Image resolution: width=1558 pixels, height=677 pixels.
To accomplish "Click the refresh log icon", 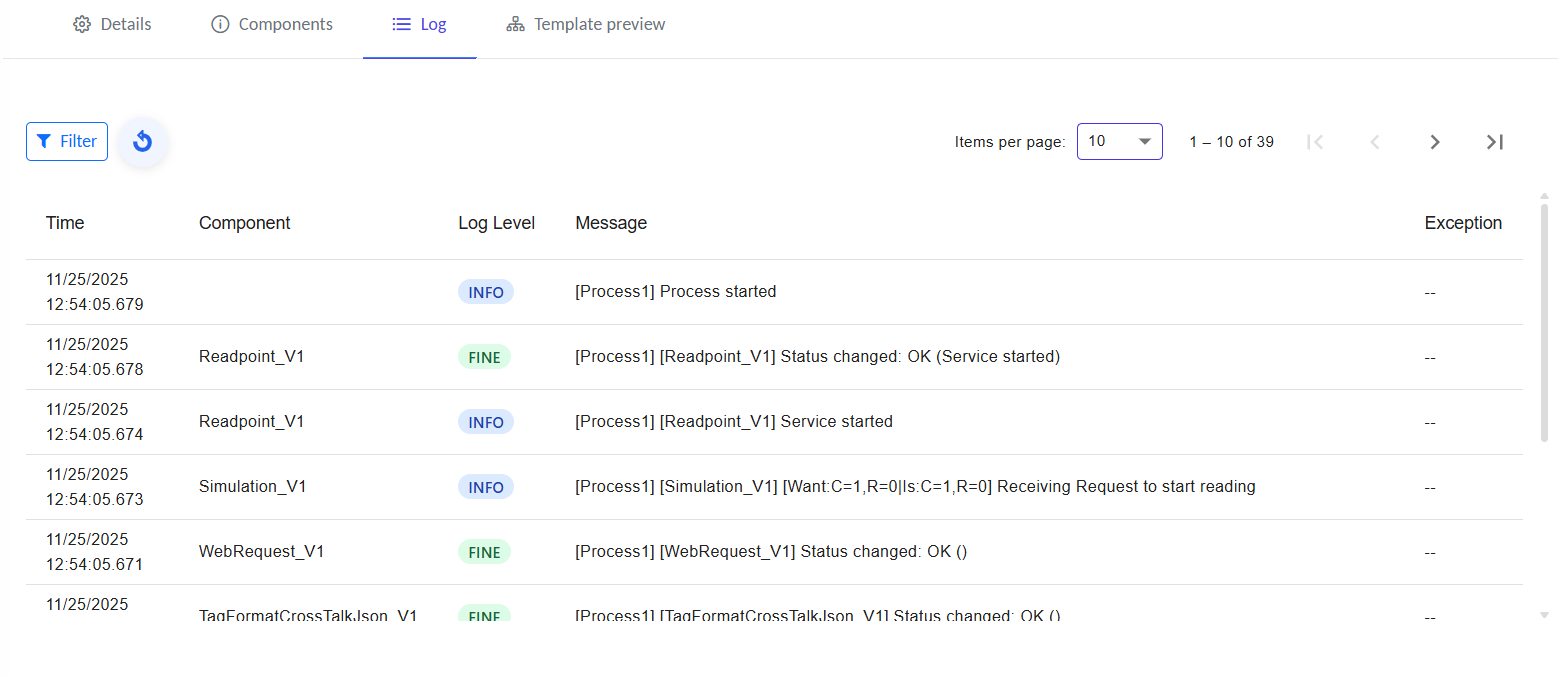I will pyautogui.click(x=143, y=142).
